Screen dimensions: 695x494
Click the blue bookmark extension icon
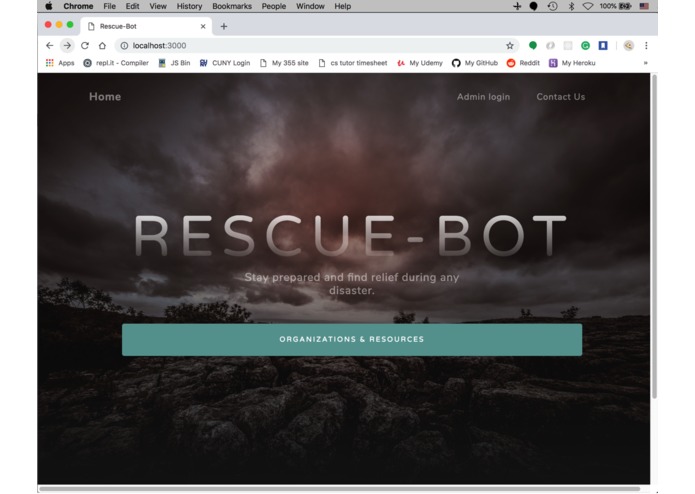[603, 45]
